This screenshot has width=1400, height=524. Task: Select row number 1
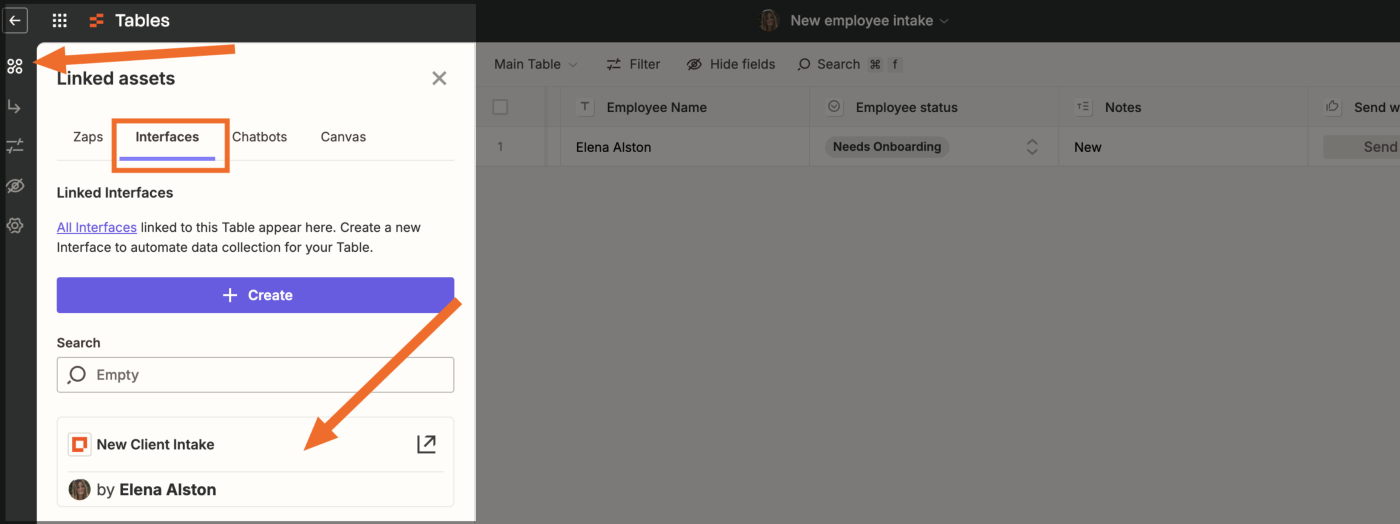500,147
